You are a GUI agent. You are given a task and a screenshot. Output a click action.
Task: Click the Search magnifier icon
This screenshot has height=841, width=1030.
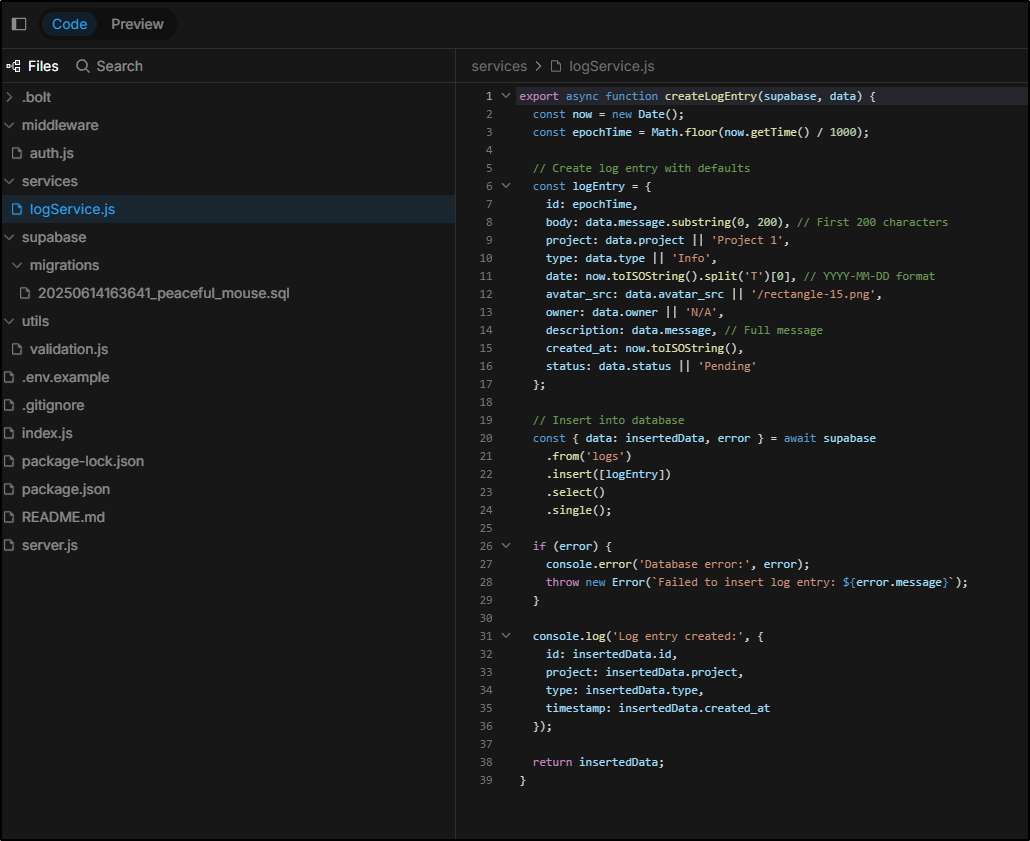[x=83, y=66]
